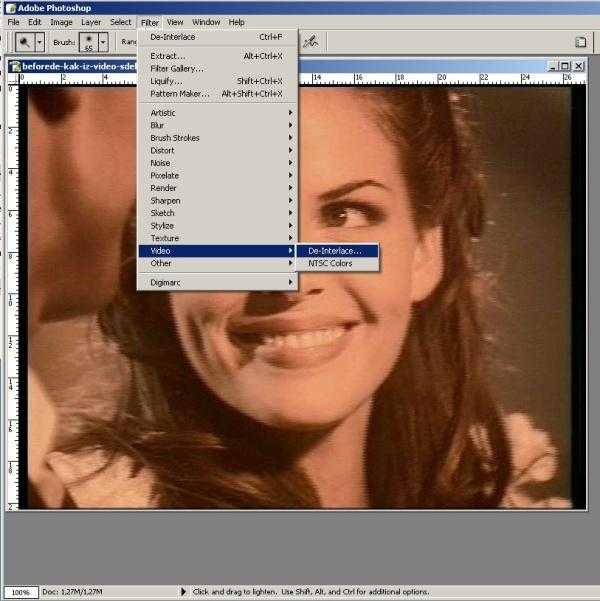The width and height of the screenshot is (600, 601).
Task: Expand the Blur filter submenu
Action: click(217, 125)
